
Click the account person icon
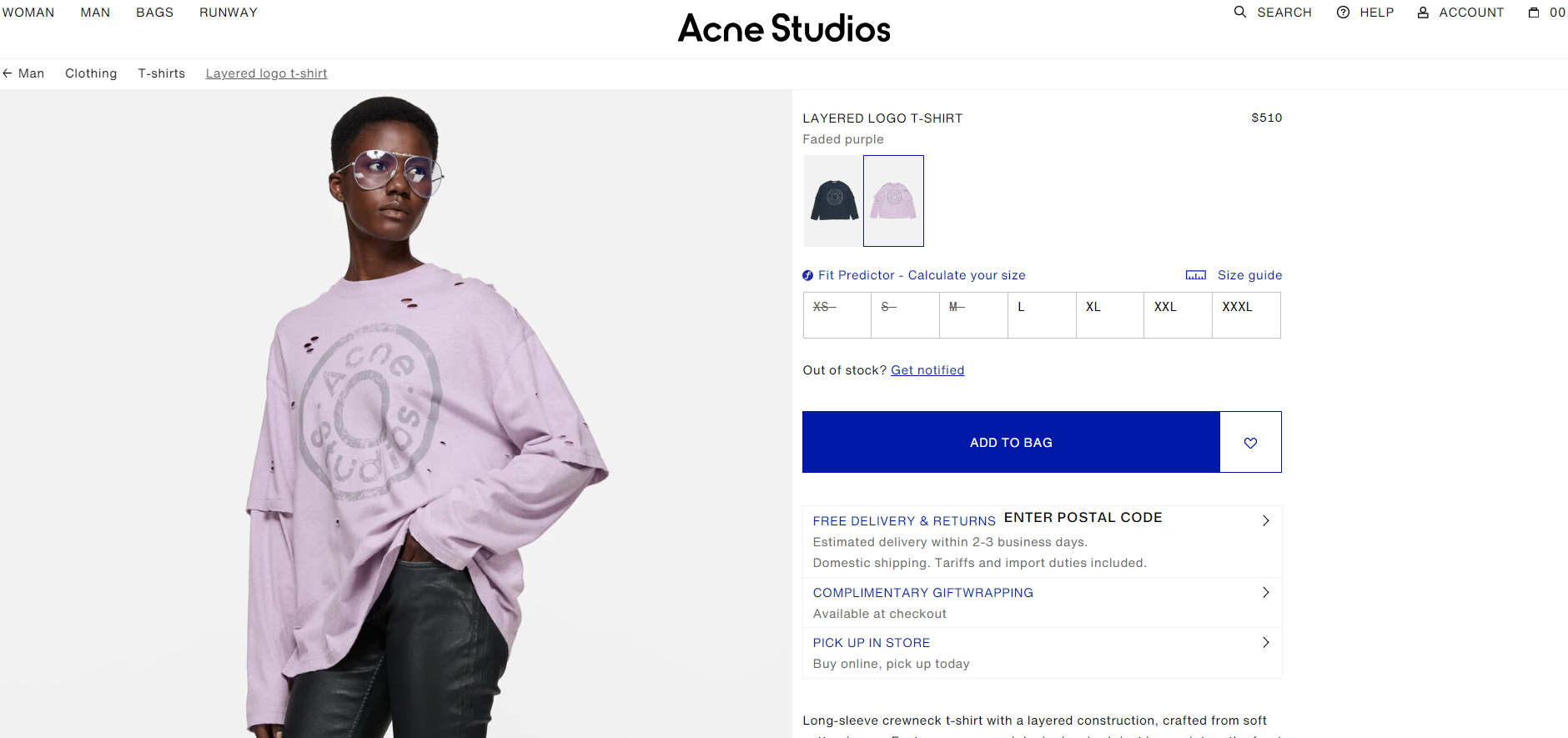[x=1423, y=13]
